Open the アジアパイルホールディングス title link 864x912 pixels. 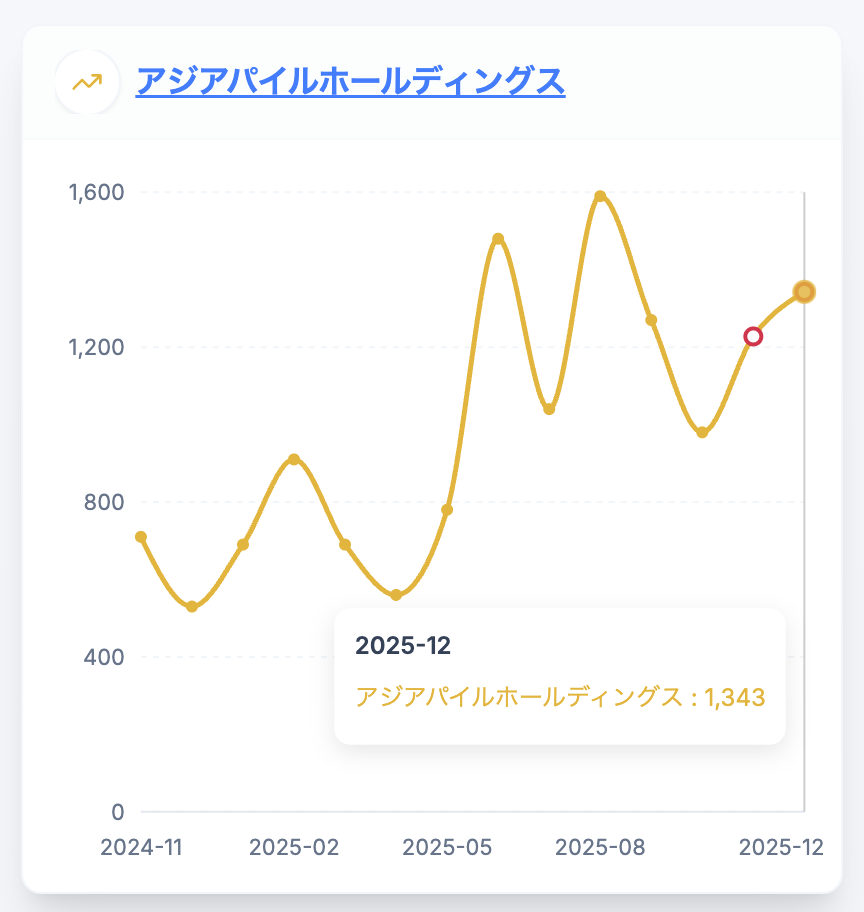[x=350, y=82]
